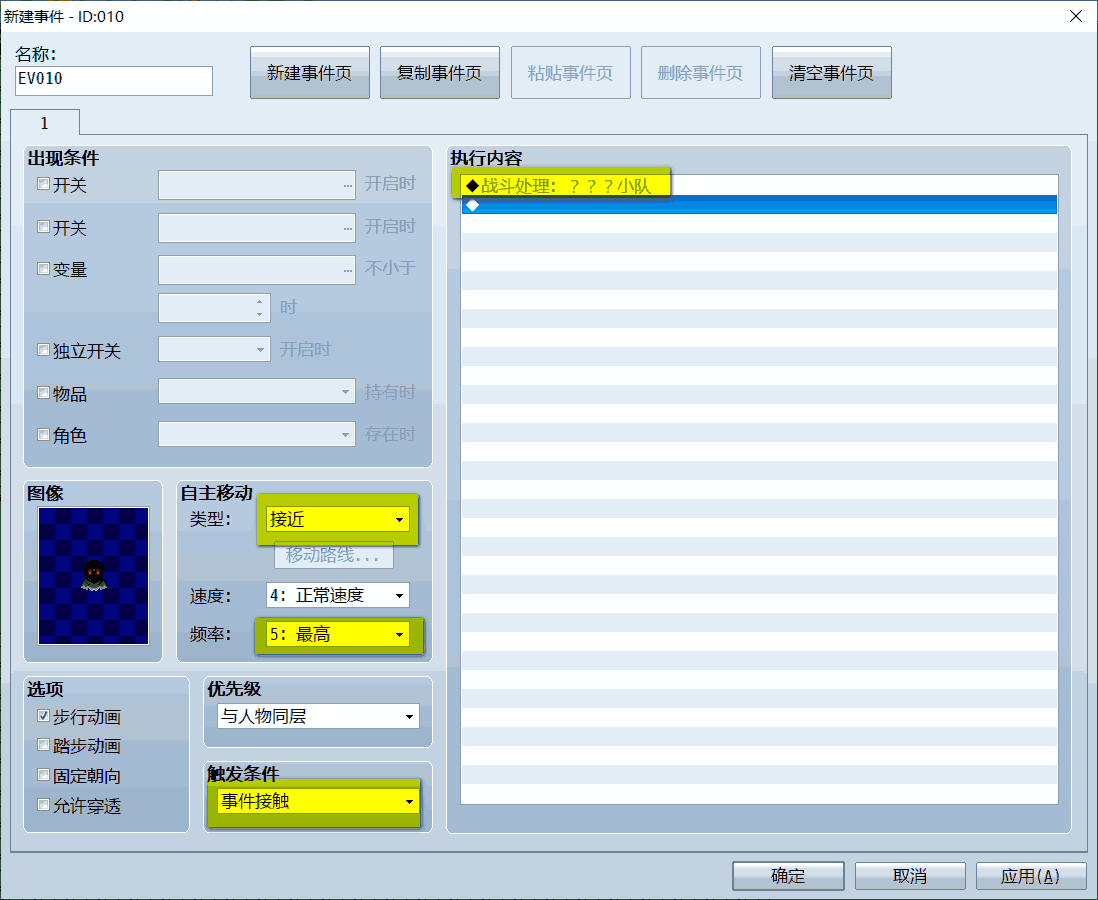Open the 触发条件 dropdown 事件接触
Viewport: 1098px width, 900px height.
(318, 801)
